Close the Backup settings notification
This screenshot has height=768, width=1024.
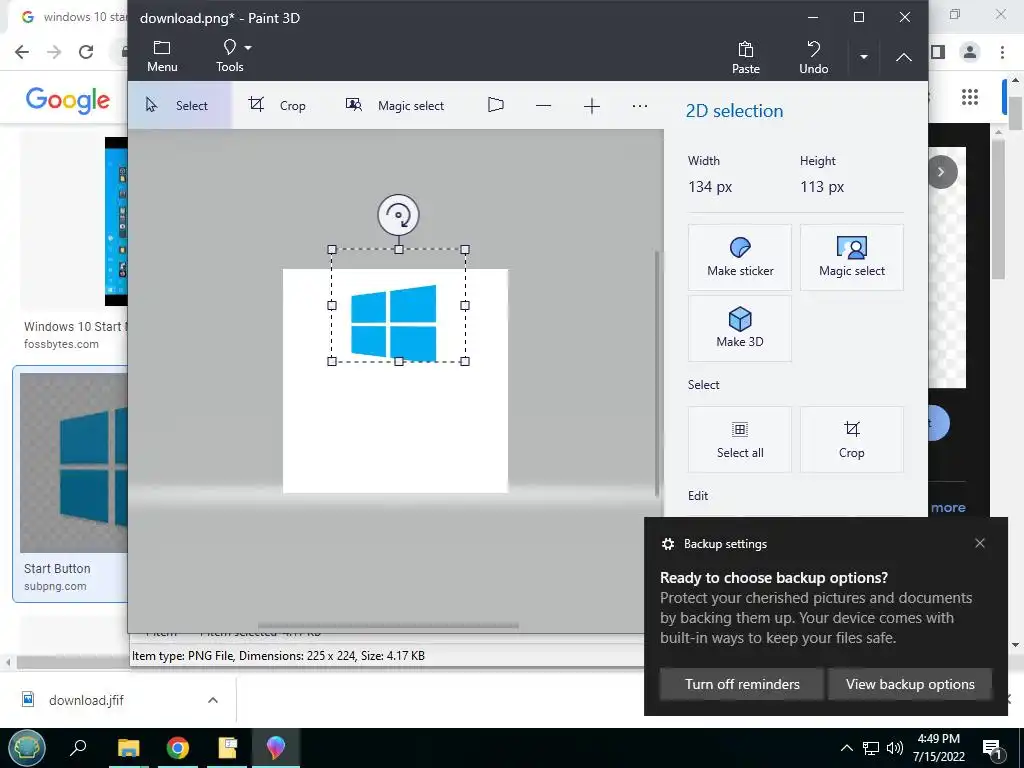coord(980,543)
